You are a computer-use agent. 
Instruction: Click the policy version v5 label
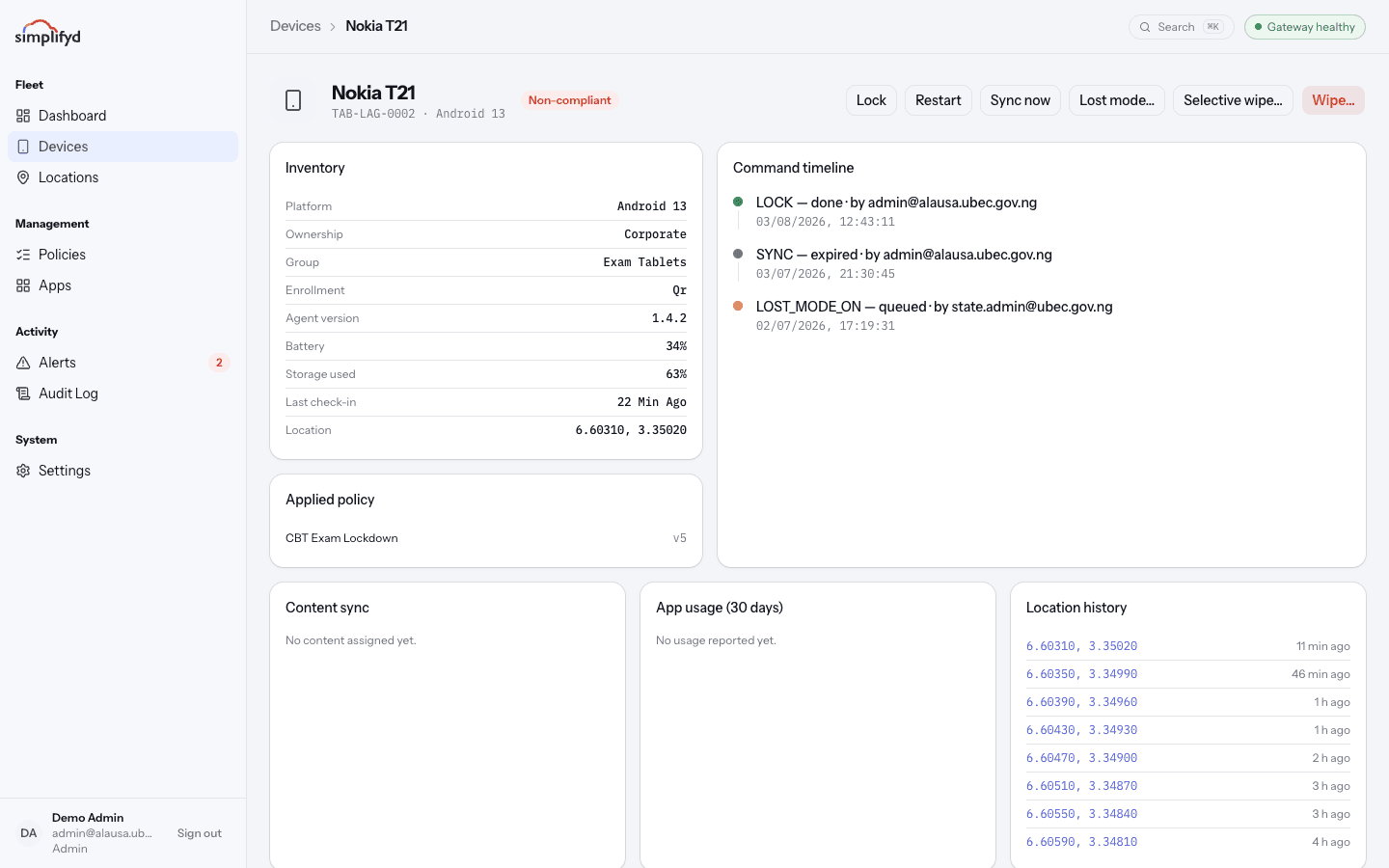680,538
